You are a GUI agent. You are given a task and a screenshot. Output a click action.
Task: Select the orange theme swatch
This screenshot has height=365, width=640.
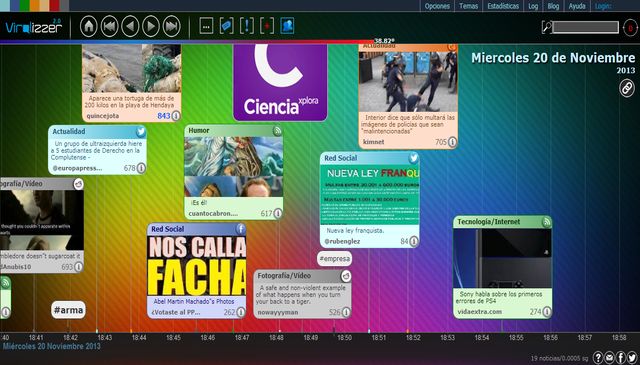coord(35,5)
